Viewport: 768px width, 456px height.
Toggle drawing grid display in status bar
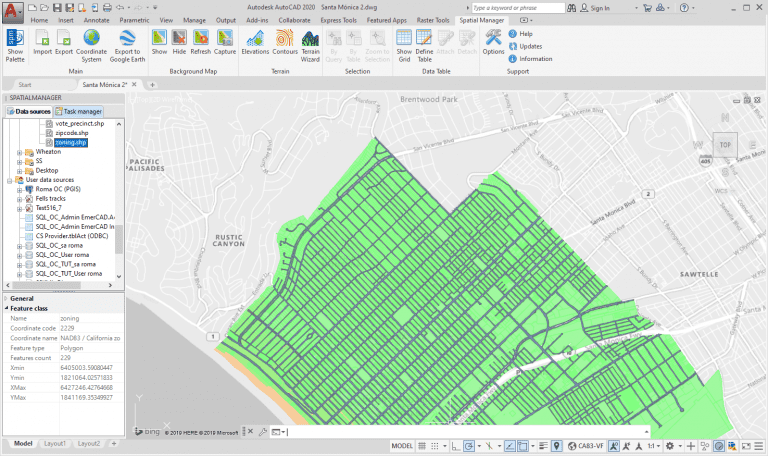coord(422,446)
